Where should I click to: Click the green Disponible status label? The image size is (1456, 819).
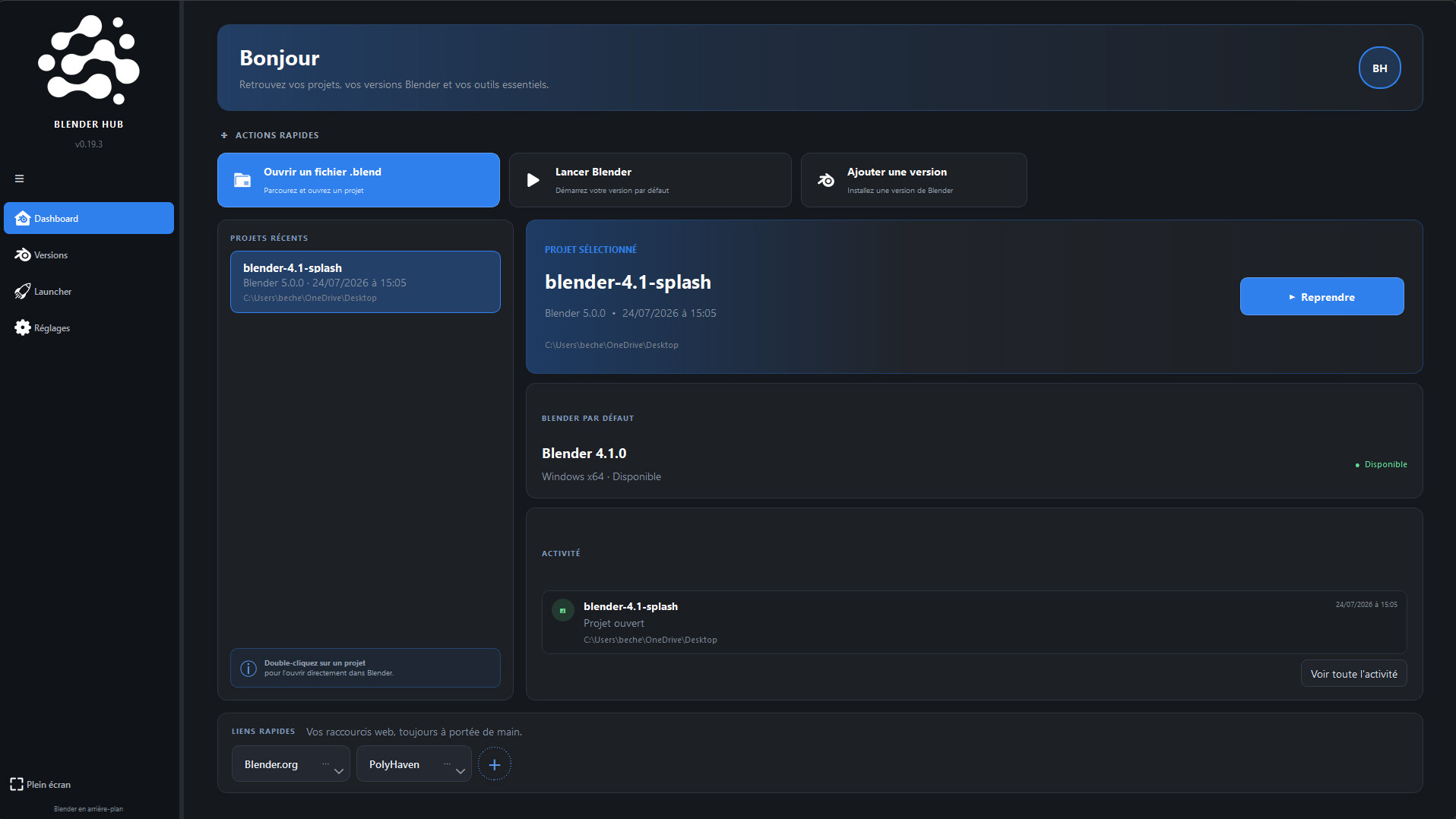tap(1382, 464)
